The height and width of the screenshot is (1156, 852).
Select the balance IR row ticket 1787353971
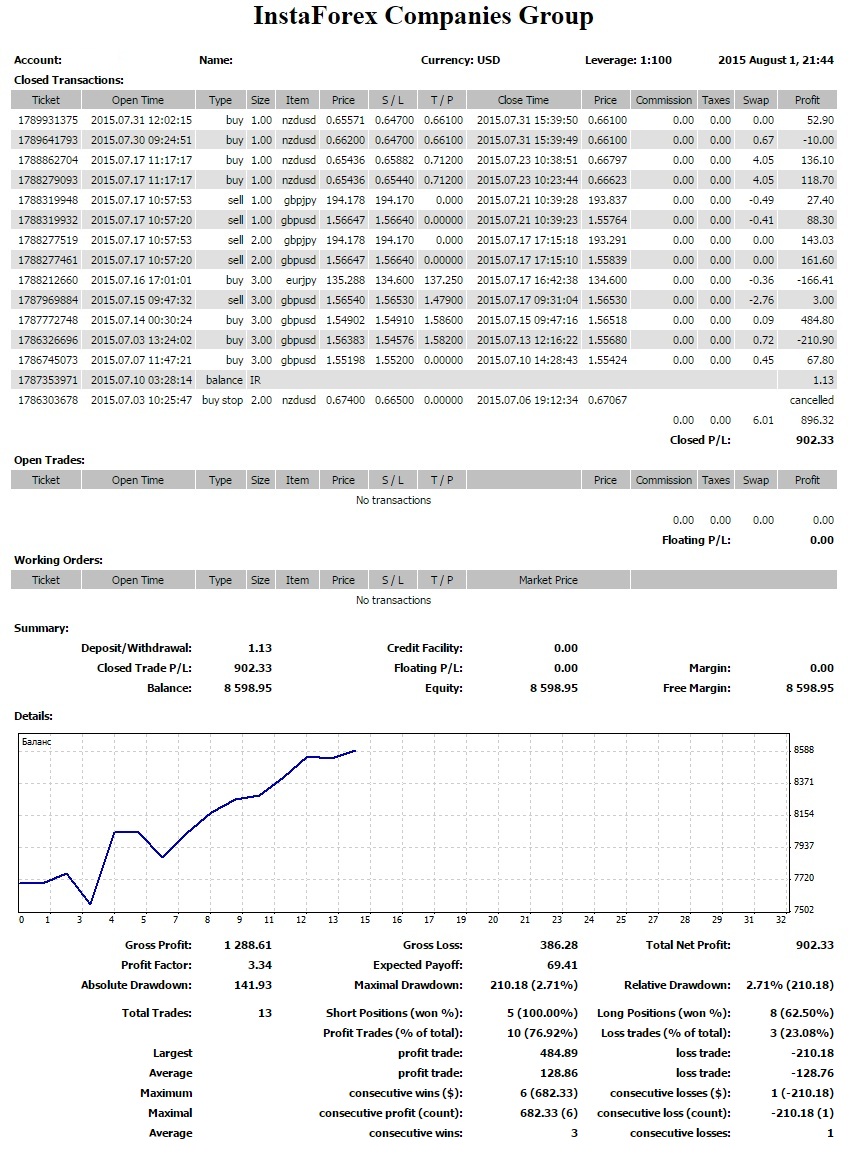point(47,380)
